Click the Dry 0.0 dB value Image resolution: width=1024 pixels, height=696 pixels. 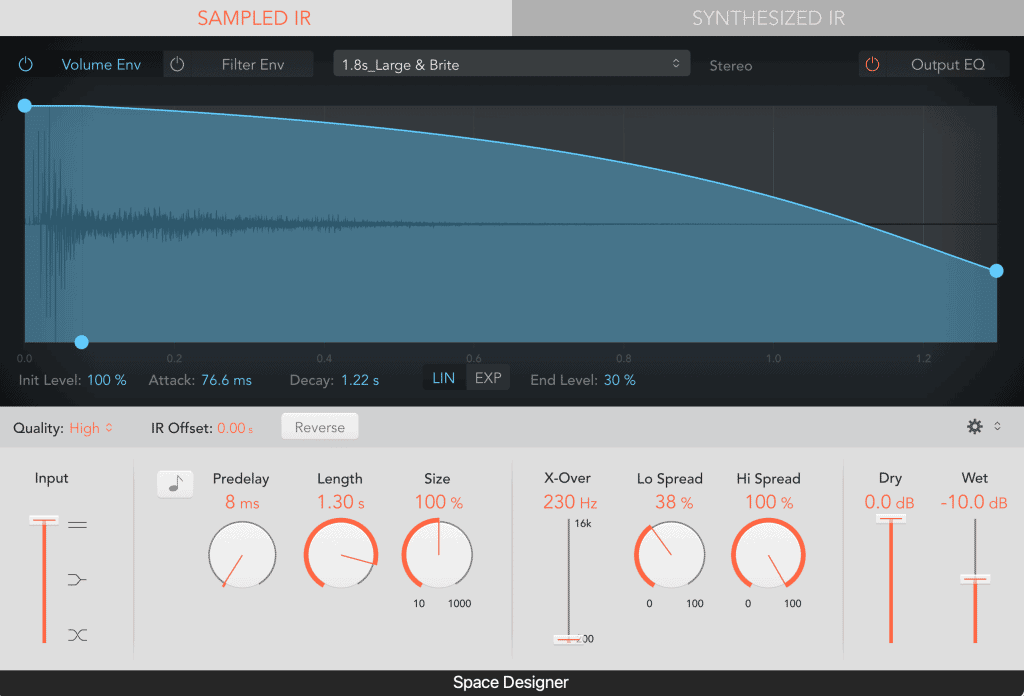[889, 502]
